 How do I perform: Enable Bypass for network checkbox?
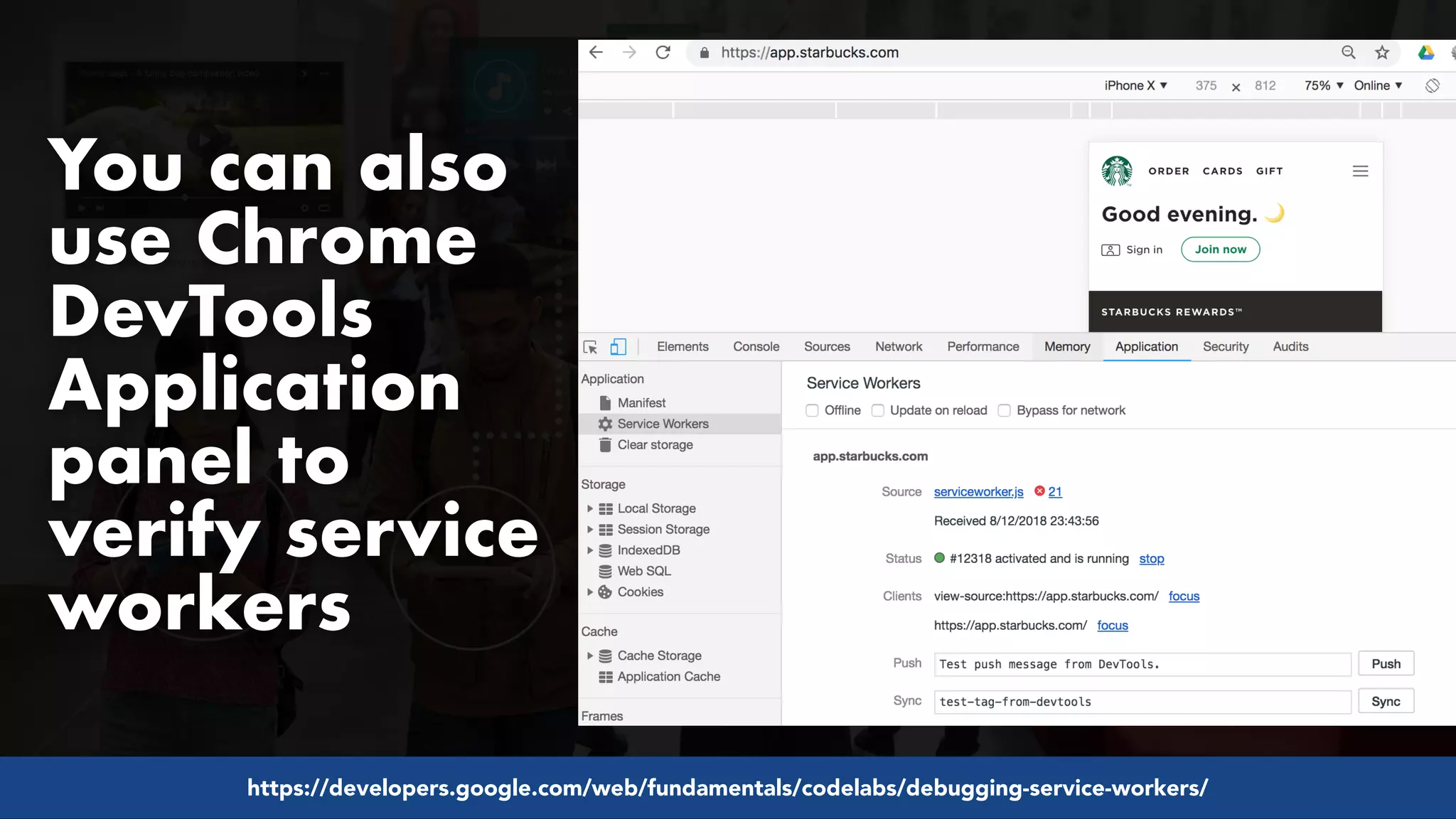(1004, 411)
